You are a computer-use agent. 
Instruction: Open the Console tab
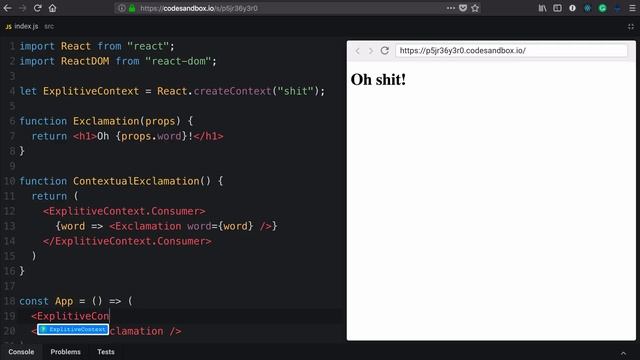(x=21, y=352)
